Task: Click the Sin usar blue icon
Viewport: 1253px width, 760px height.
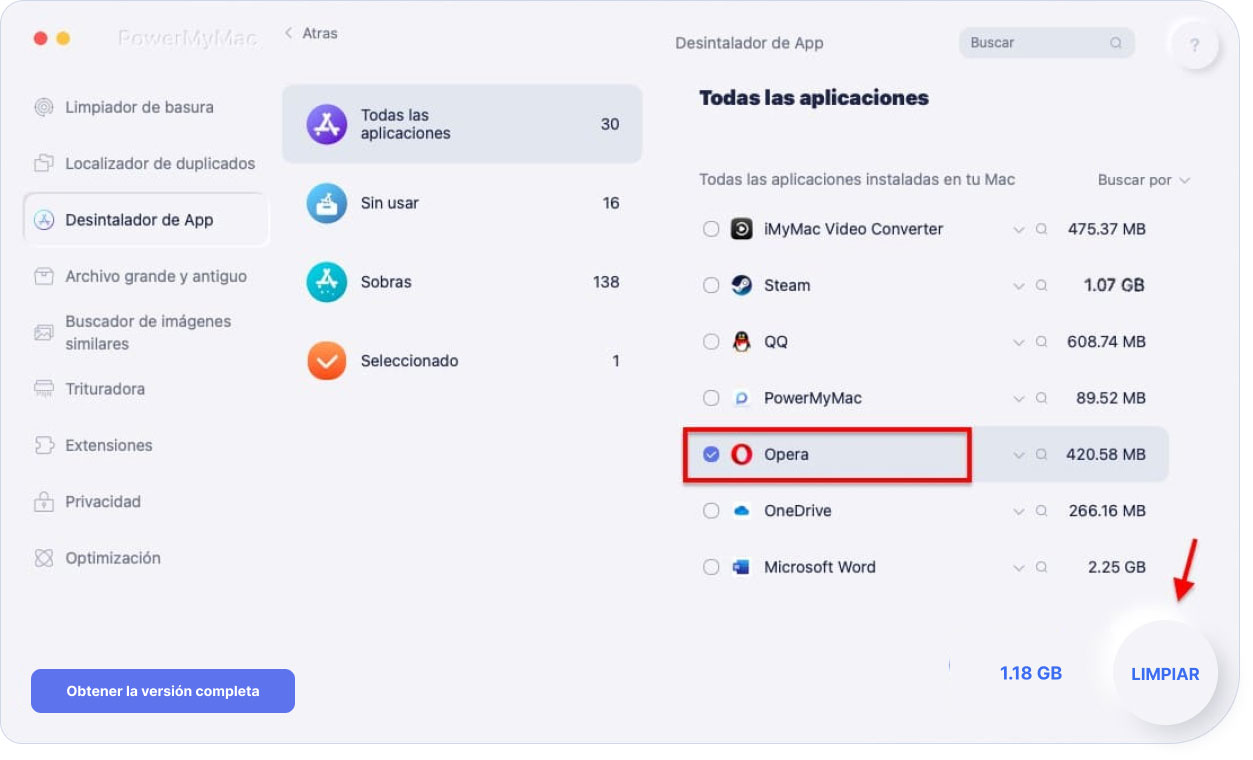Action: (327, 203)
